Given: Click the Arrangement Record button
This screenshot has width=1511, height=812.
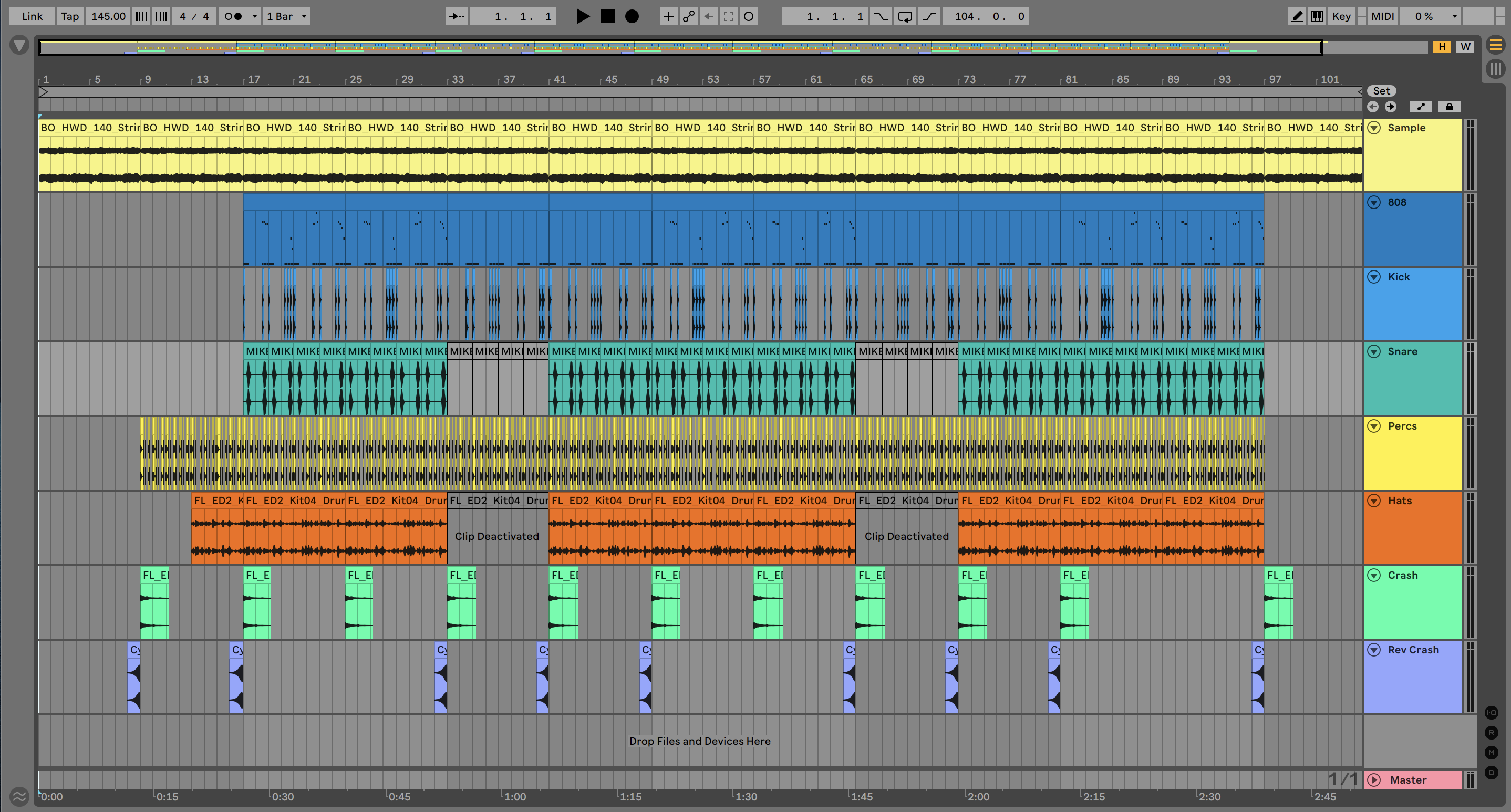Looking at the screenshot, I should click(x=632, y=16).
